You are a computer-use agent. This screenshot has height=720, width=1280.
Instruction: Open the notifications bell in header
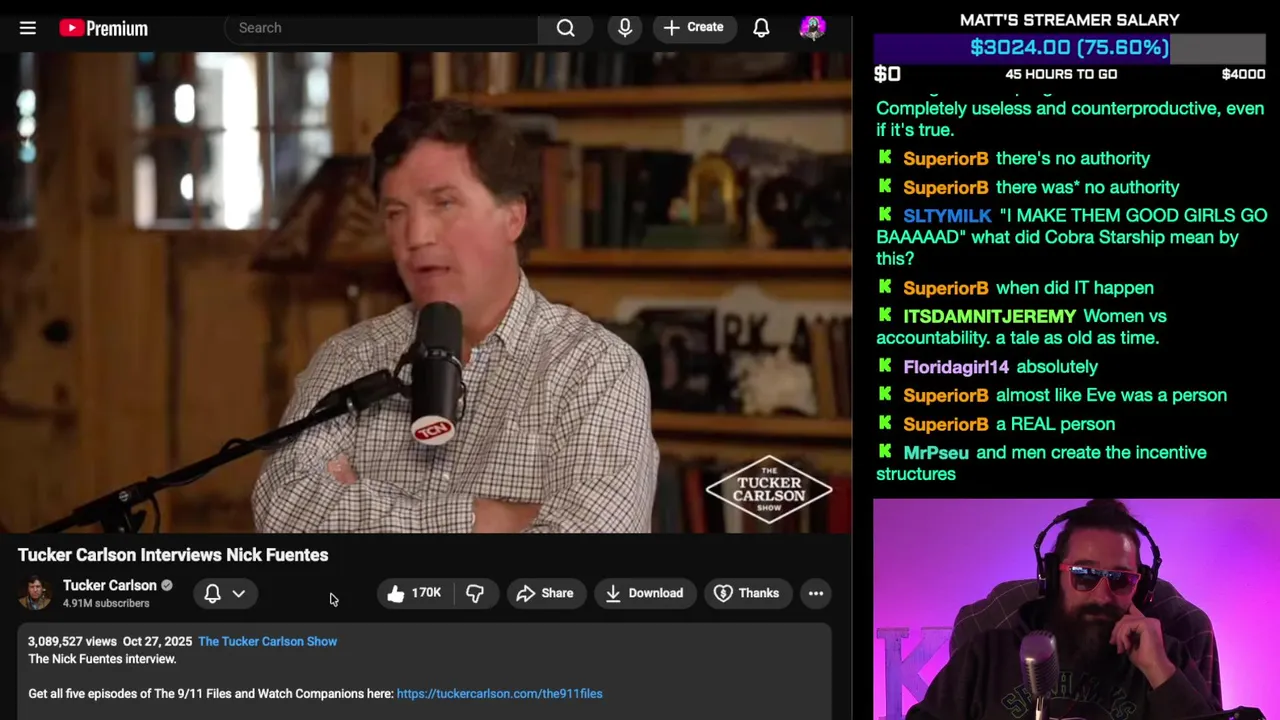click(x=761, y=28)
